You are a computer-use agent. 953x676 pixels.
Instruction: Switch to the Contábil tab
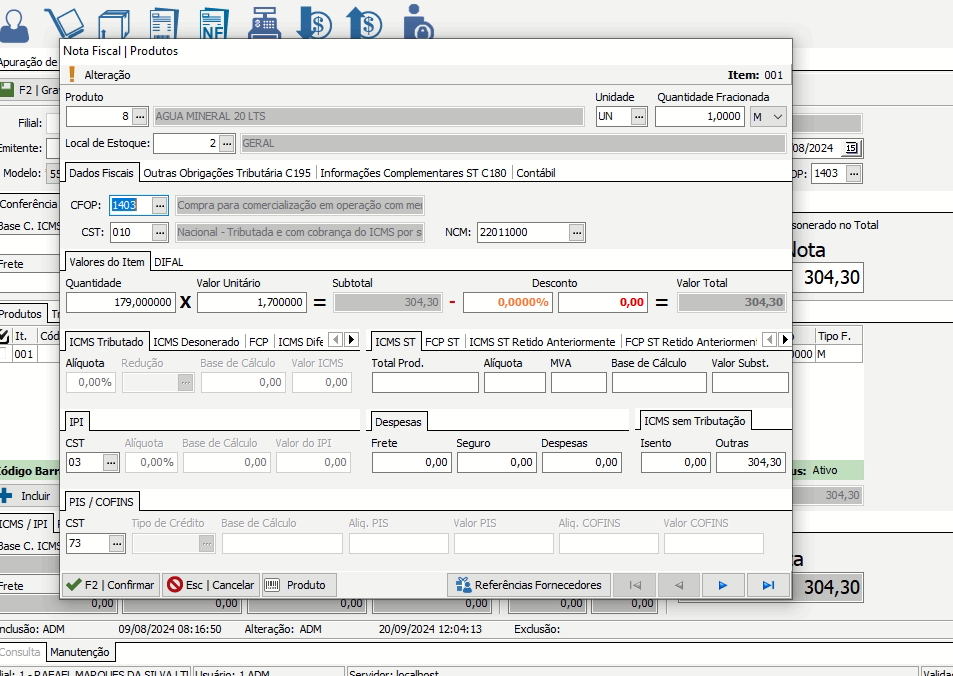click(x=536, y=173)
